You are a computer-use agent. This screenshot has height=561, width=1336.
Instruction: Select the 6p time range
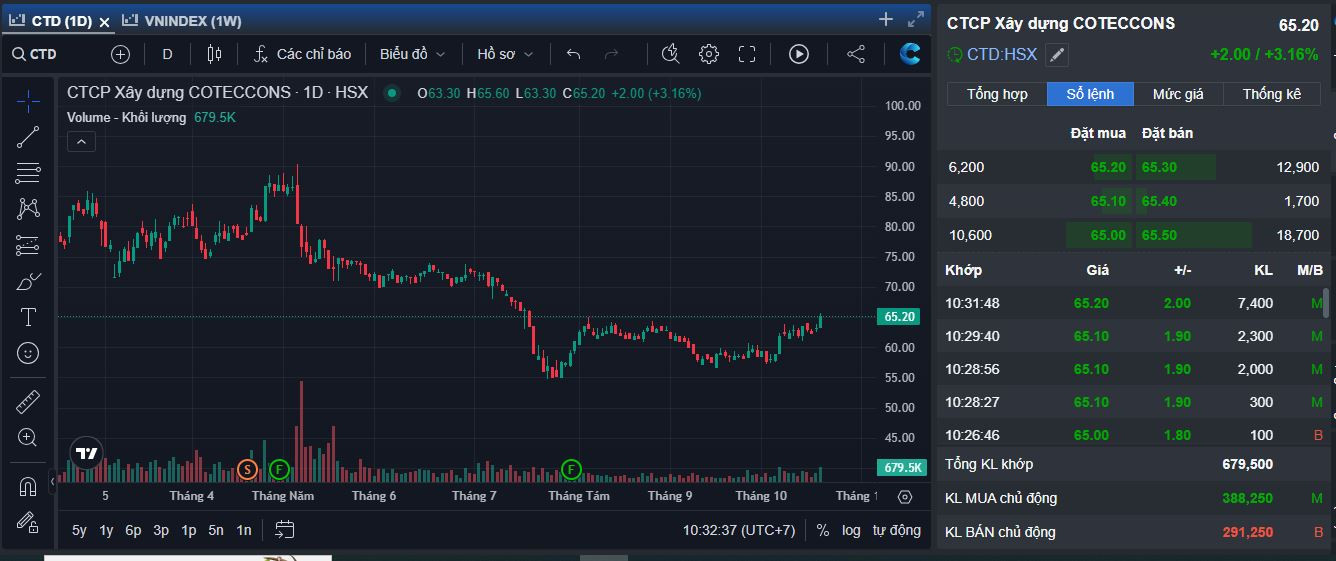[x=133, y=530]
